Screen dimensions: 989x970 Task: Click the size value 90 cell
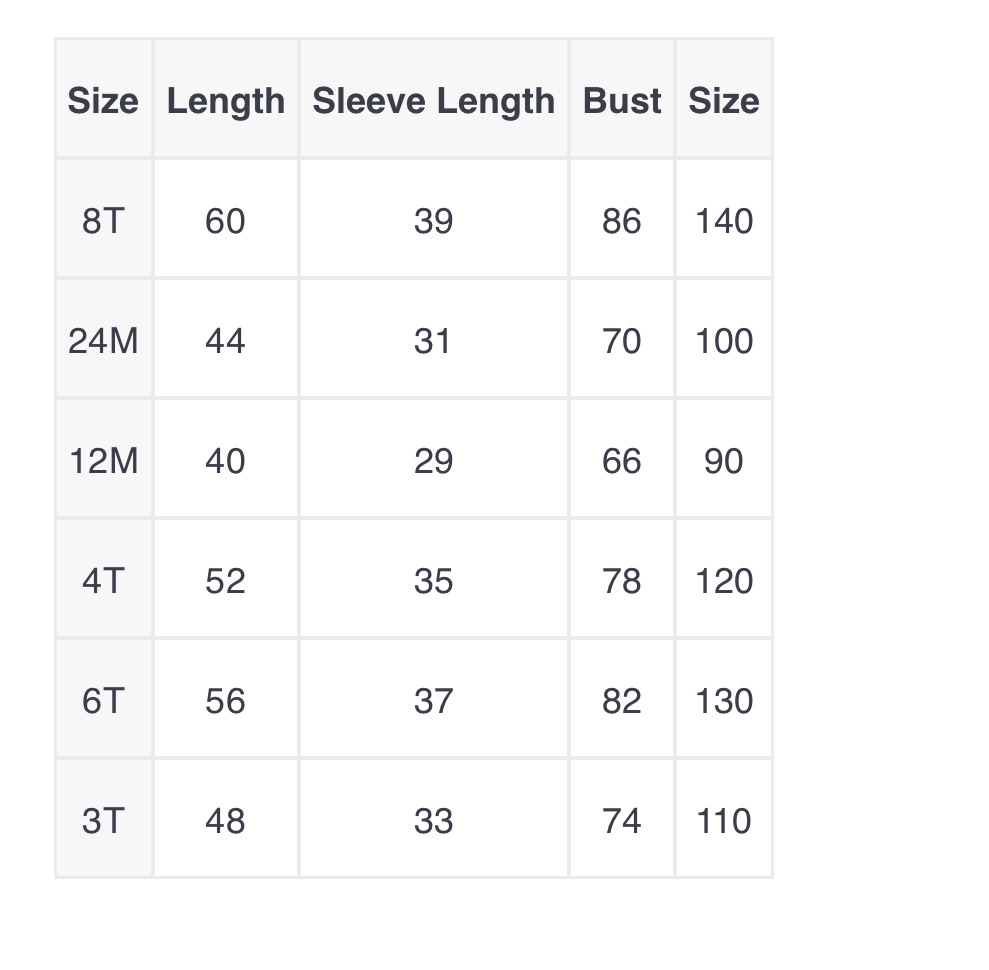[x=724, y=458]
